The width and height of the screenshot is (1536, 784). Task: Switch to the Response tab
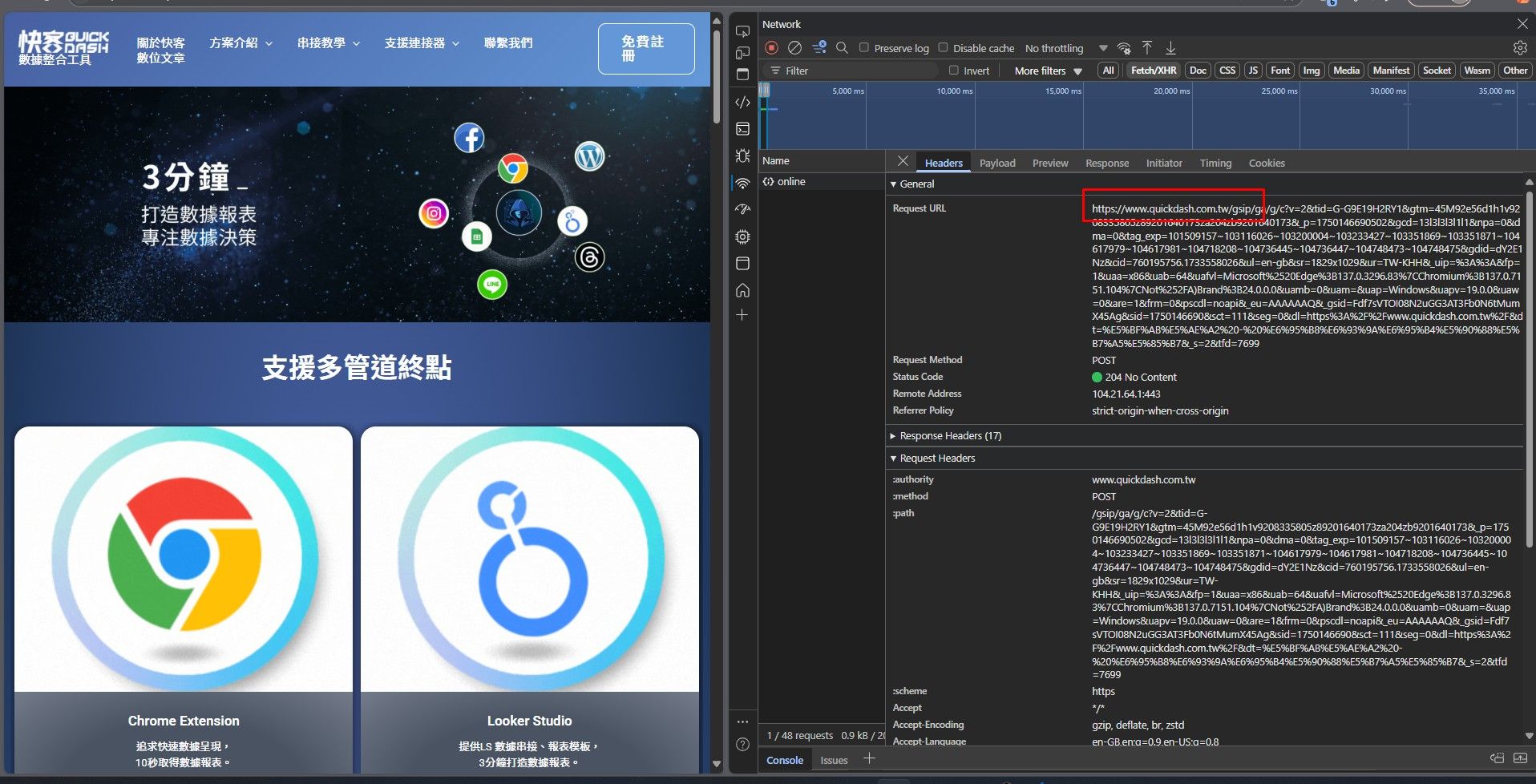[x=1107, y=163]
